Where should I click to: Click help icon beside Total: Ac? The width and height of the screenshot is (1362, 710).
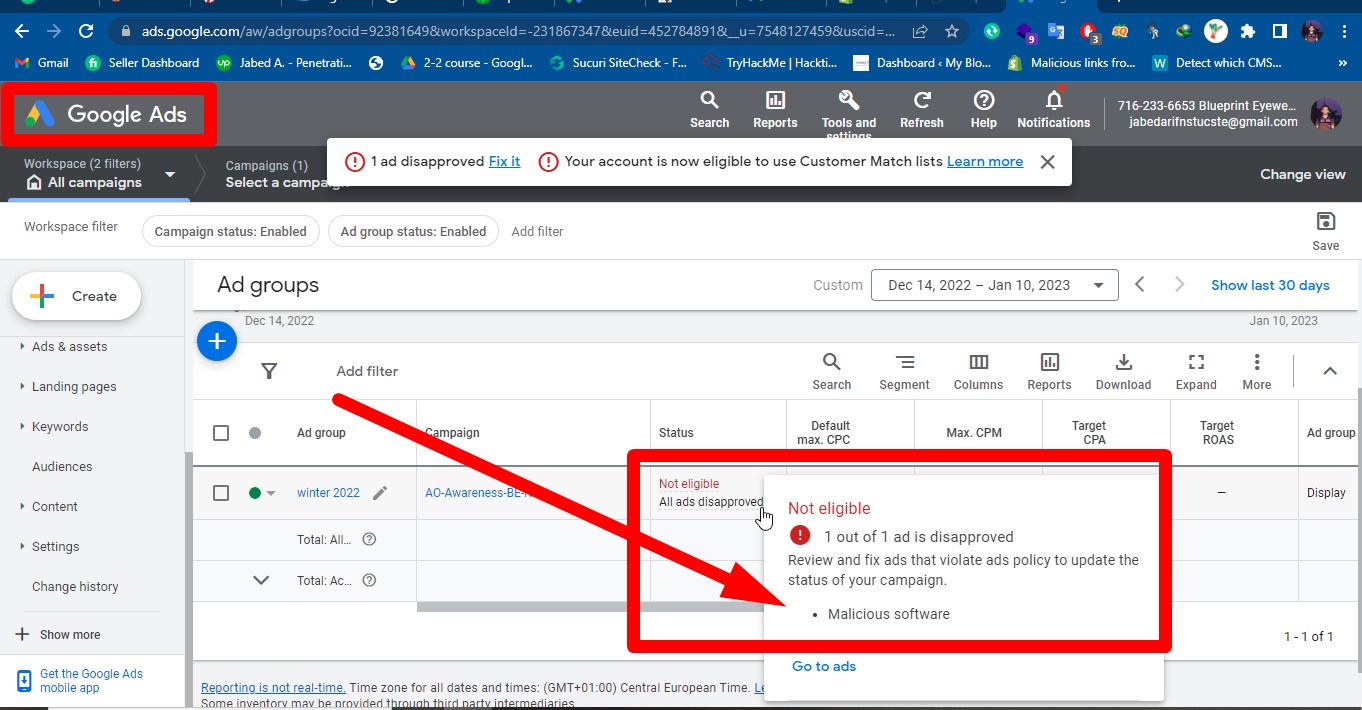click(369, 580)
